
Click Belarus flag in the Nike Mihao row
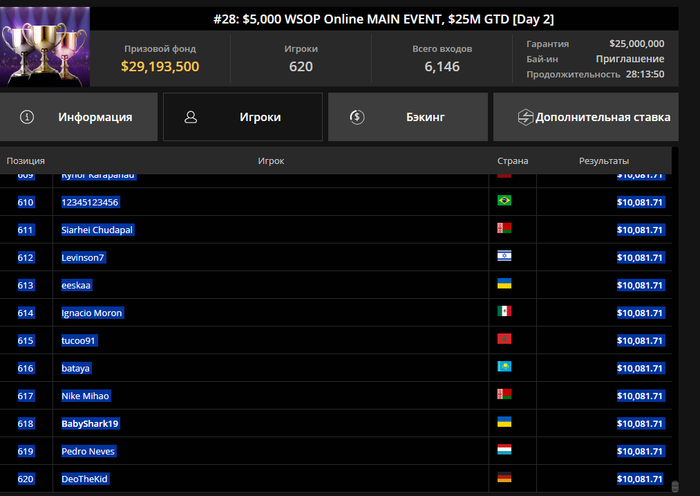504,394
